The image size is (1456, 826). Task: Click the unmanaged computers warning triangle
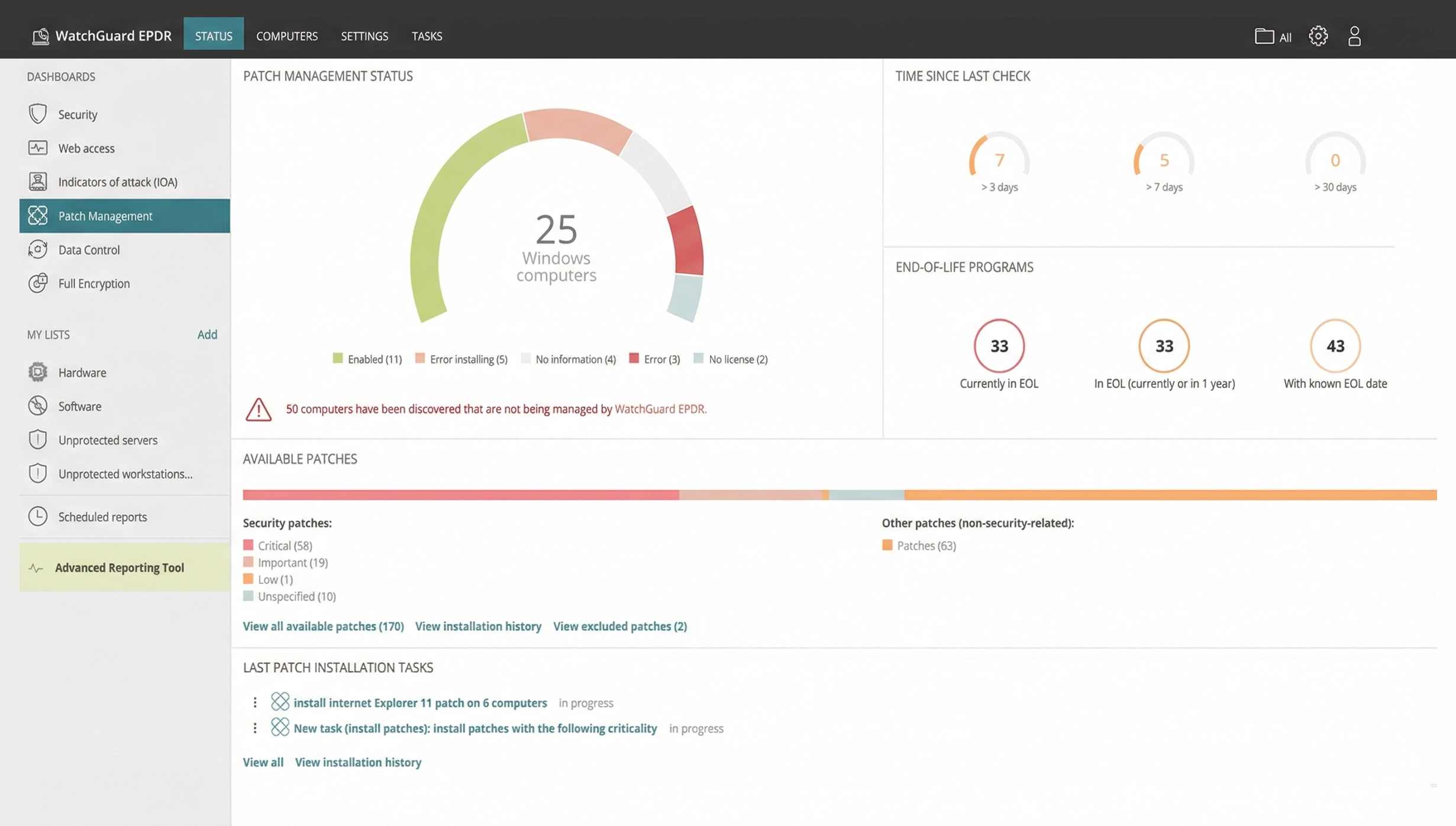pos(259,409)
